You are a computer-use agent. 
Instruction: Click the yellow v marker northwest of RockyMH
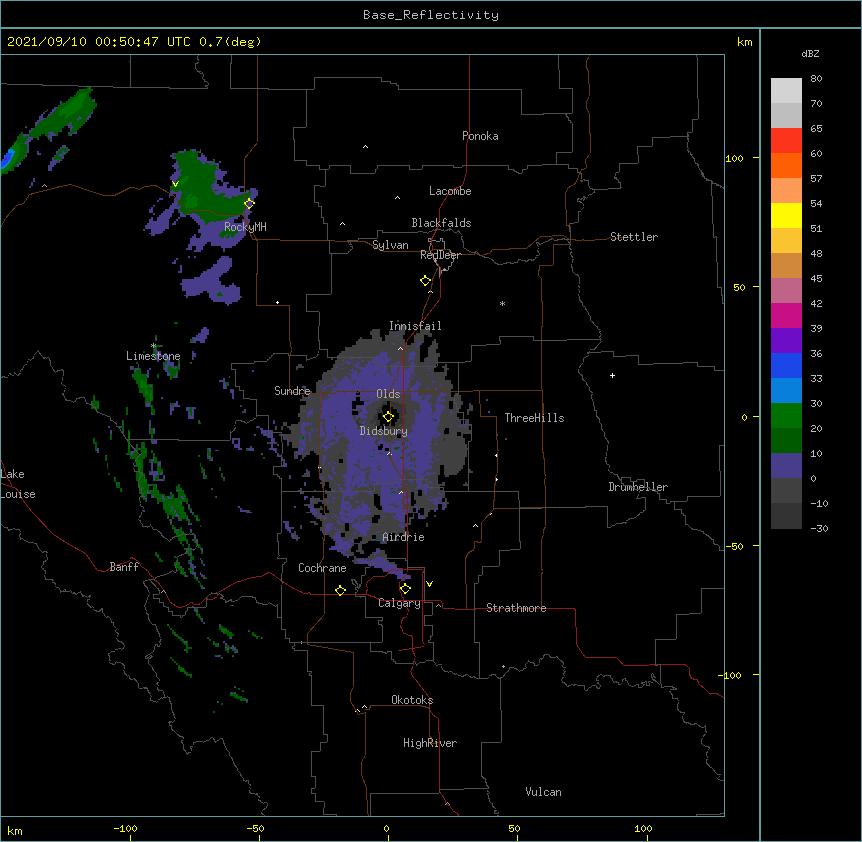(x=175, y=184)
